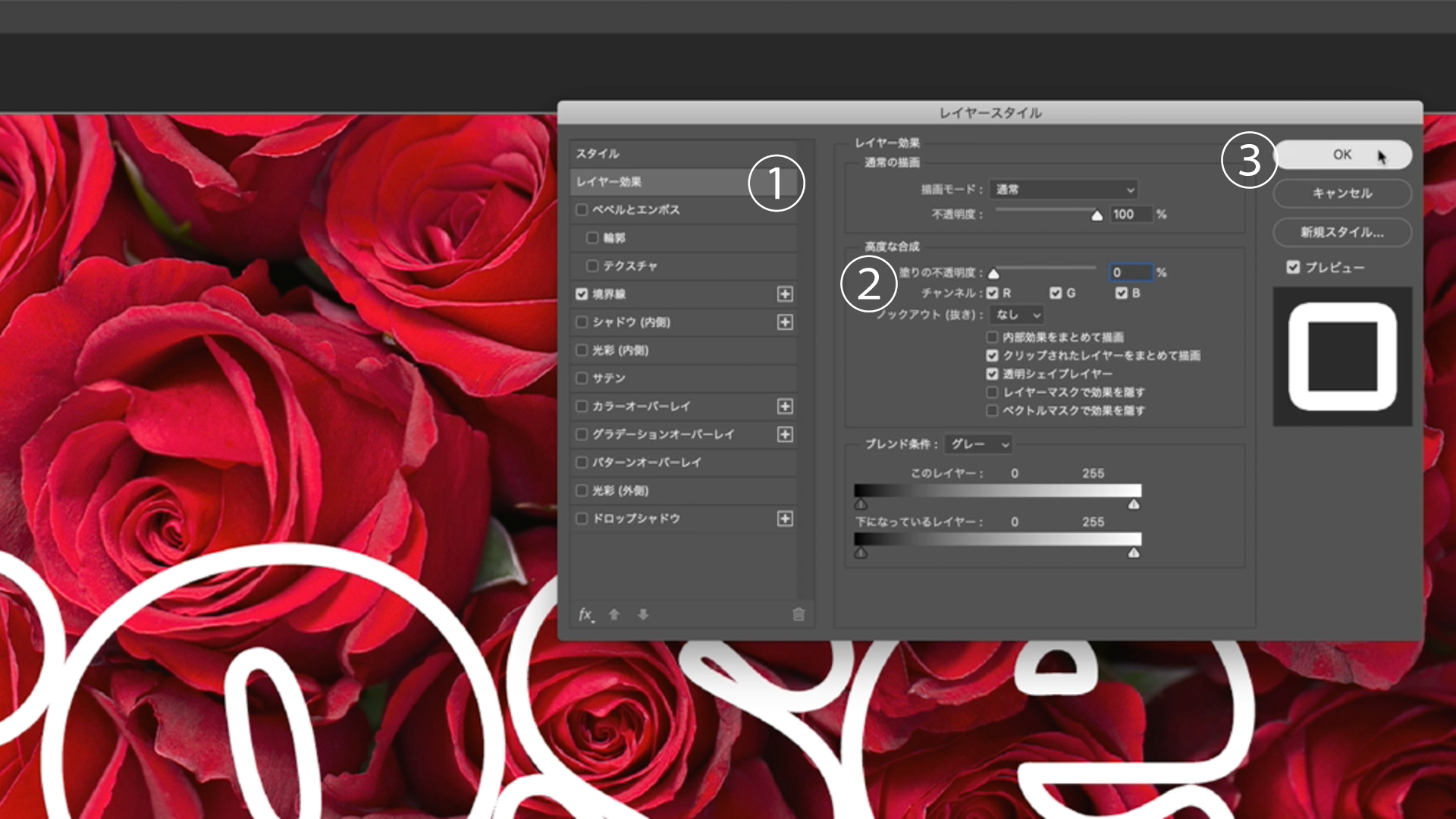Check レイヤーマスクで効果を隠す option
Image resolution: width=1456 pixels, height=819 pixels.
[992, 392]
